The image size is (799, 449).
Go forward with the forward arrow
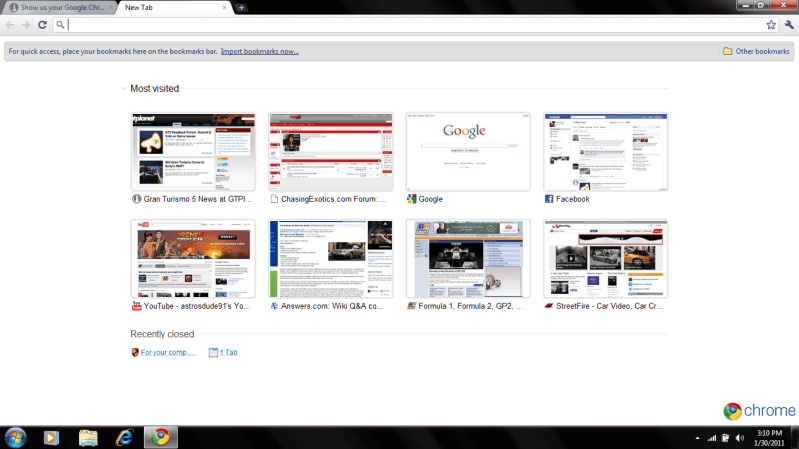[x=26, y=24]
